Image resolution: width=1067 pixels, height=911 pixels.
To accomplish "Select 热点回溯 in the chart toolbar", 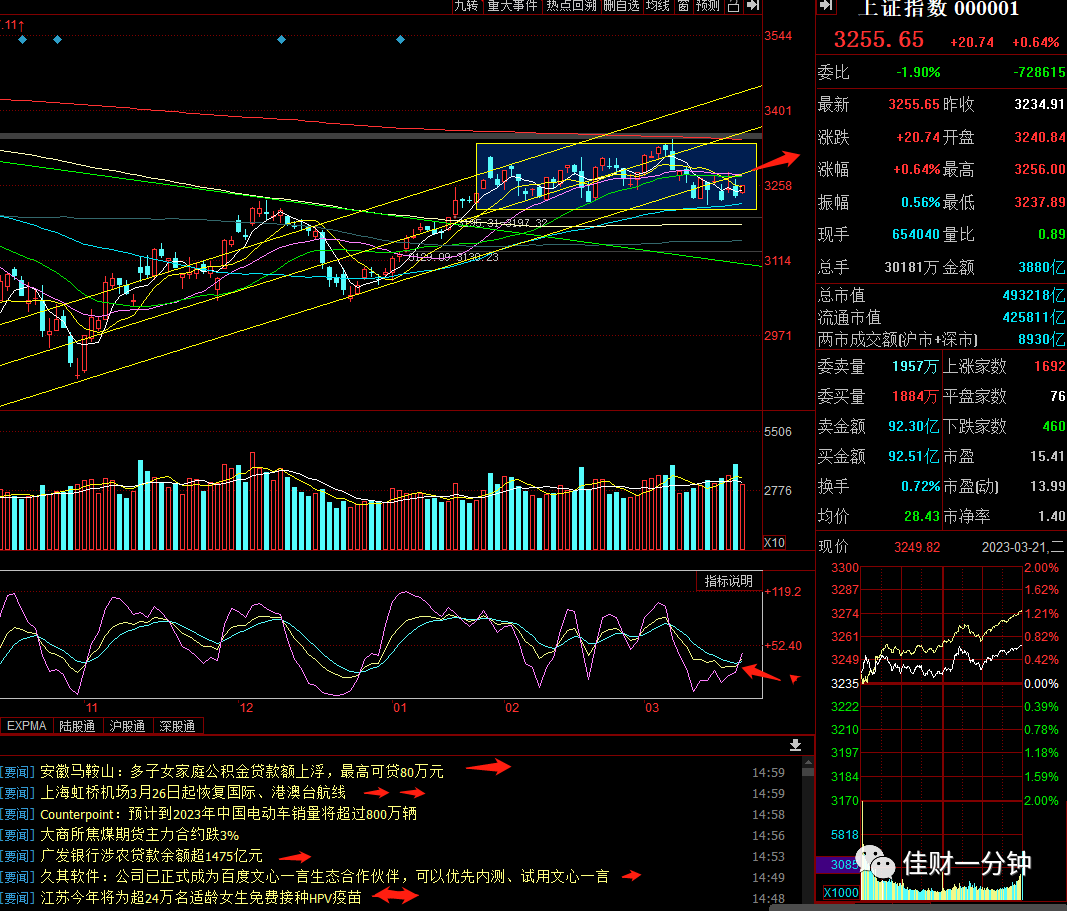I will coord(571,6).
